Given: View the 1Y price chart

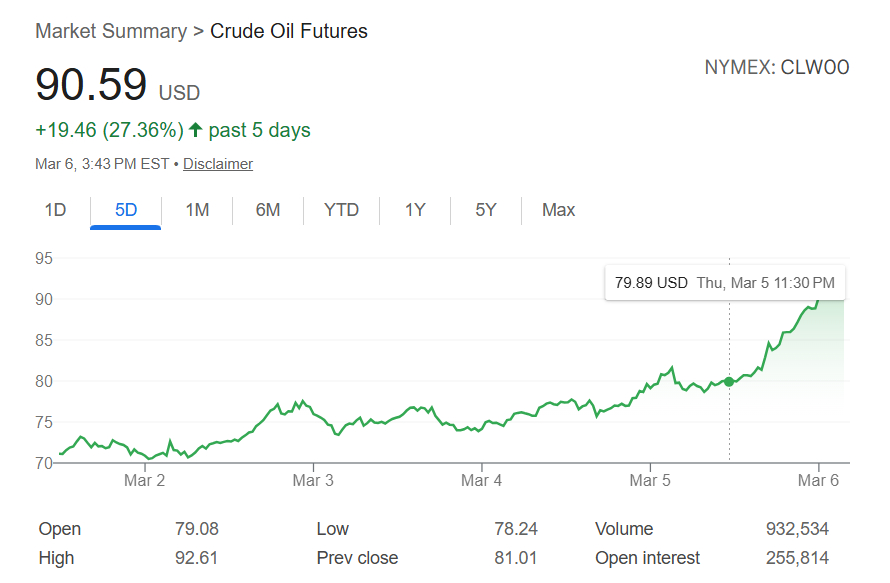Looking at the screenshot, I should click(x=415, y=210).
